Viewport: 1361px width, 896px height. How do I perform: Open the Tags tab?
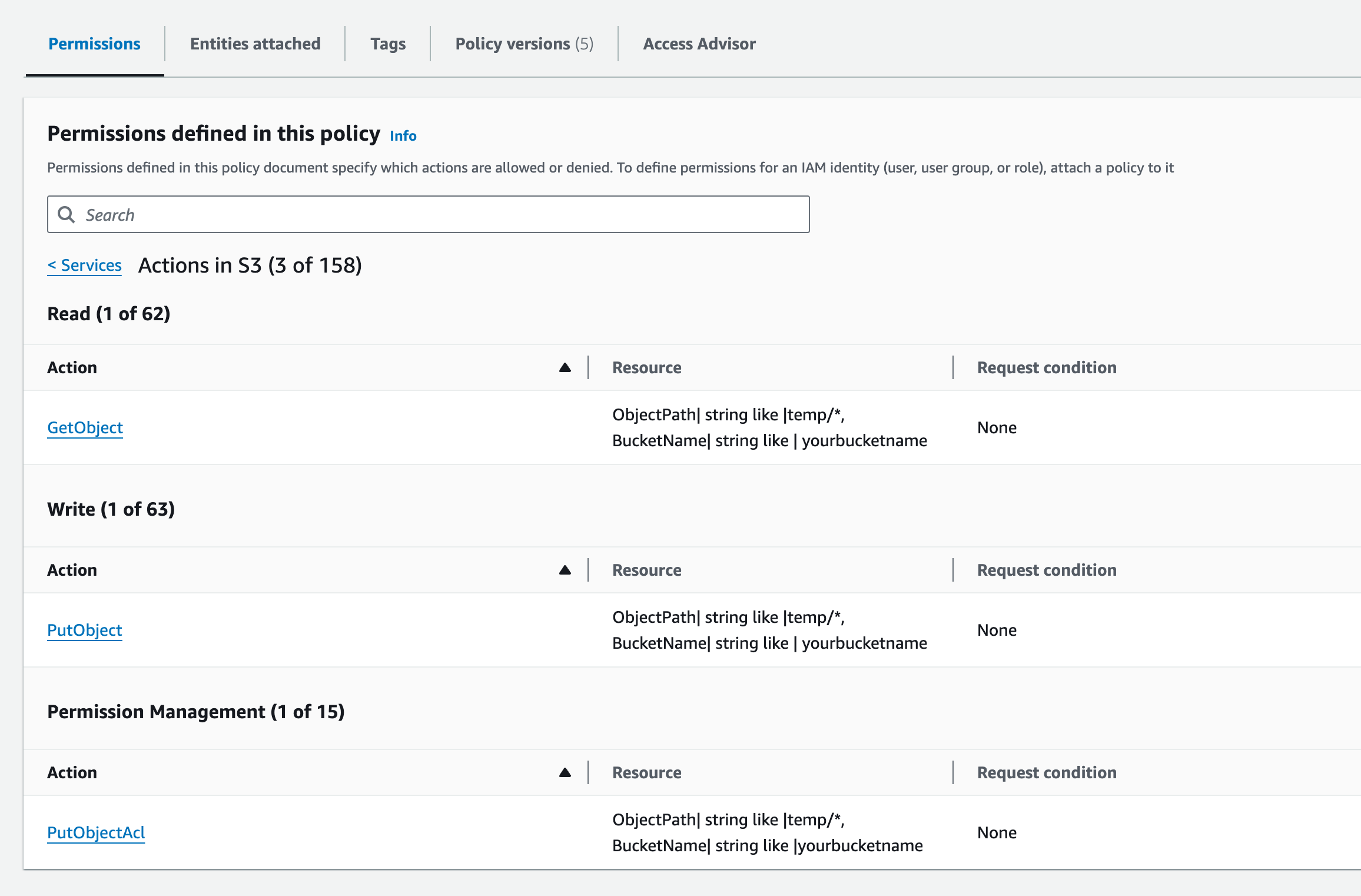(388, 44)
